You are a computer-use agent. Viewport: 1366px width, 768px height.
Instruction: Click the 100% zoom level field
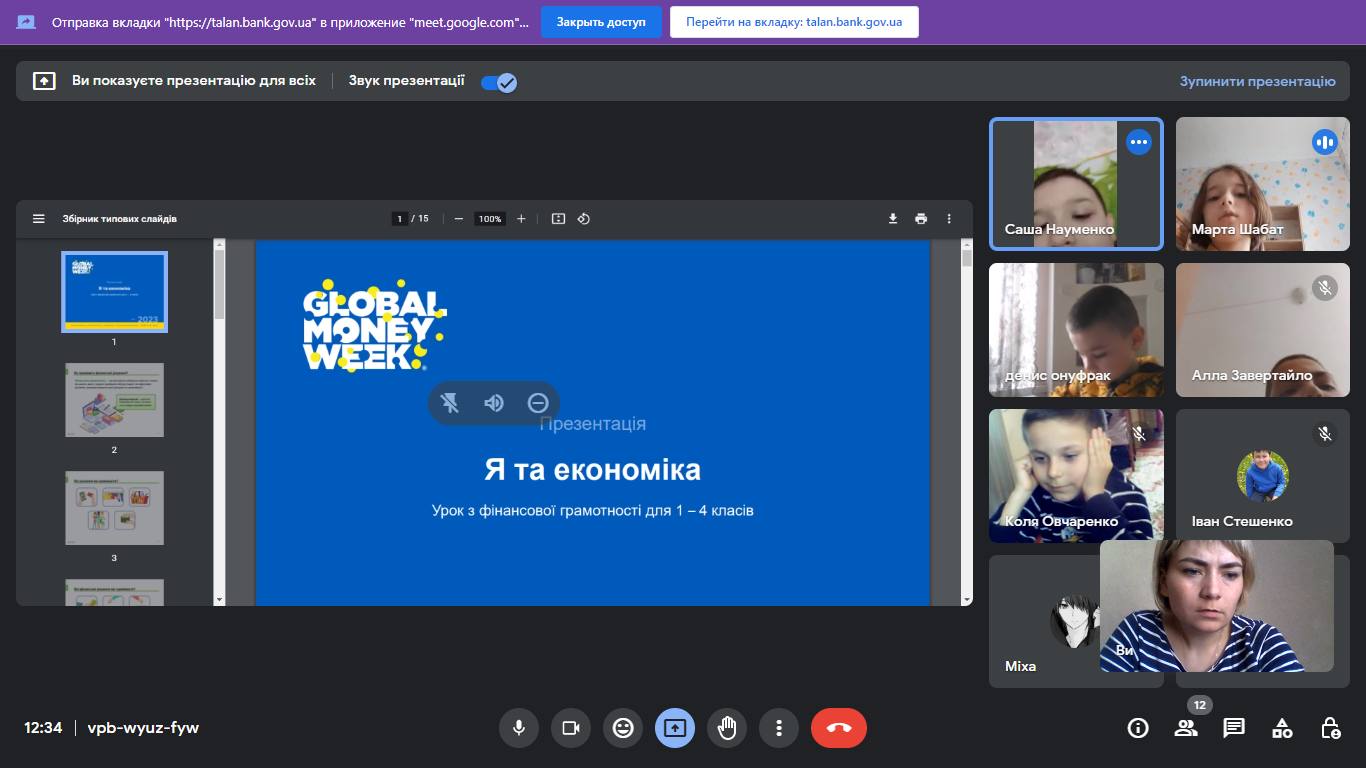[x=489, y=219]
